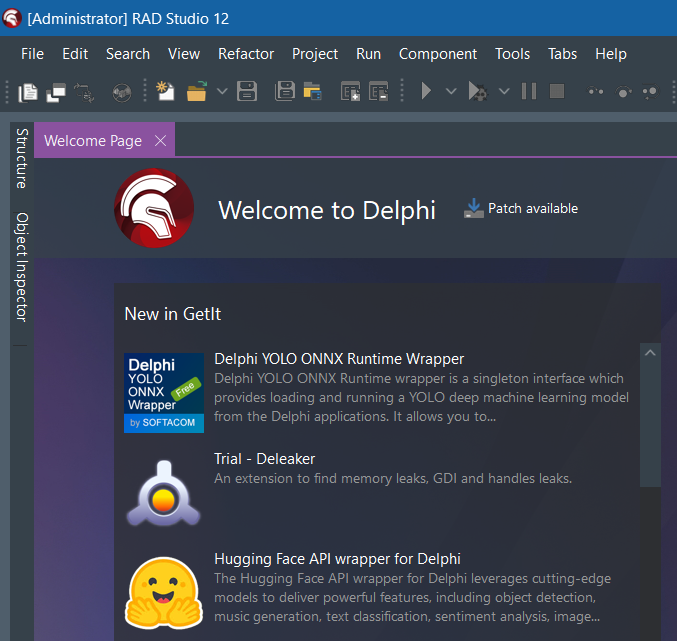Screen dimensions: 677x641
Task: Open the View menu
Action: (184, 54)
